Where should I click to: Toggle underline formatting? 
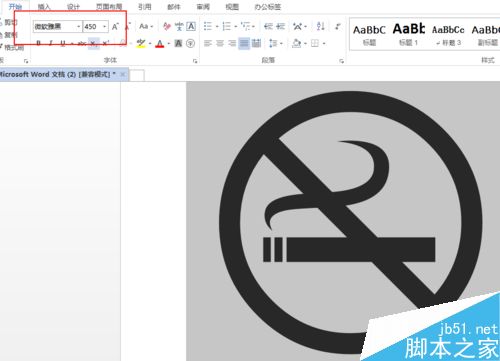63,43
